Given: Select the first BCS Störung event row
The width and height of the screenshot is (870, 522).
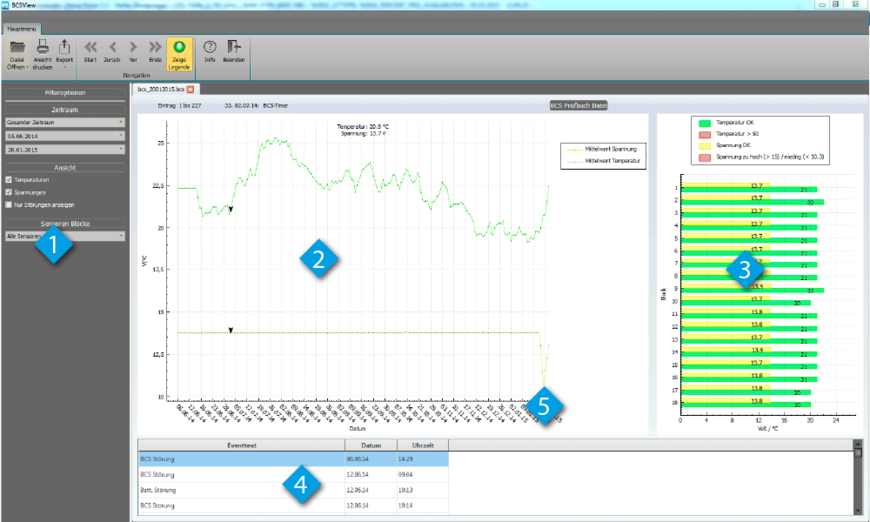Looking at the screenshot, I should [x=240, y=458].
